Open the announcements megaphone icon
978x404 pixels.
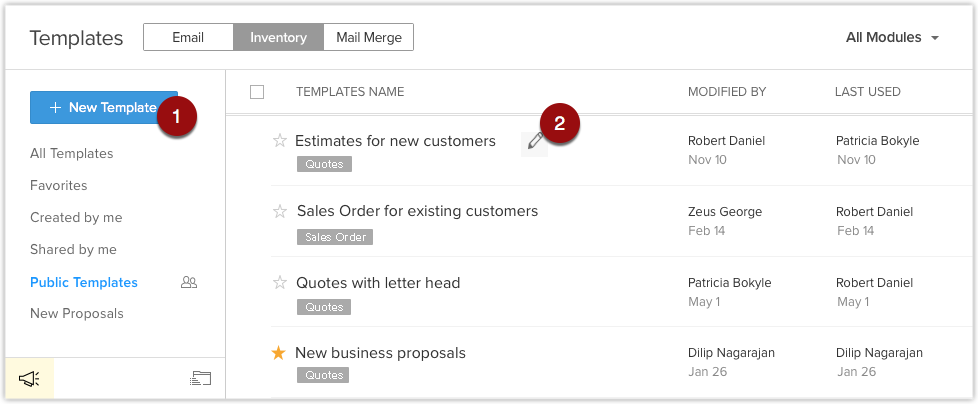pyautogui.click(x=29, y=378)
